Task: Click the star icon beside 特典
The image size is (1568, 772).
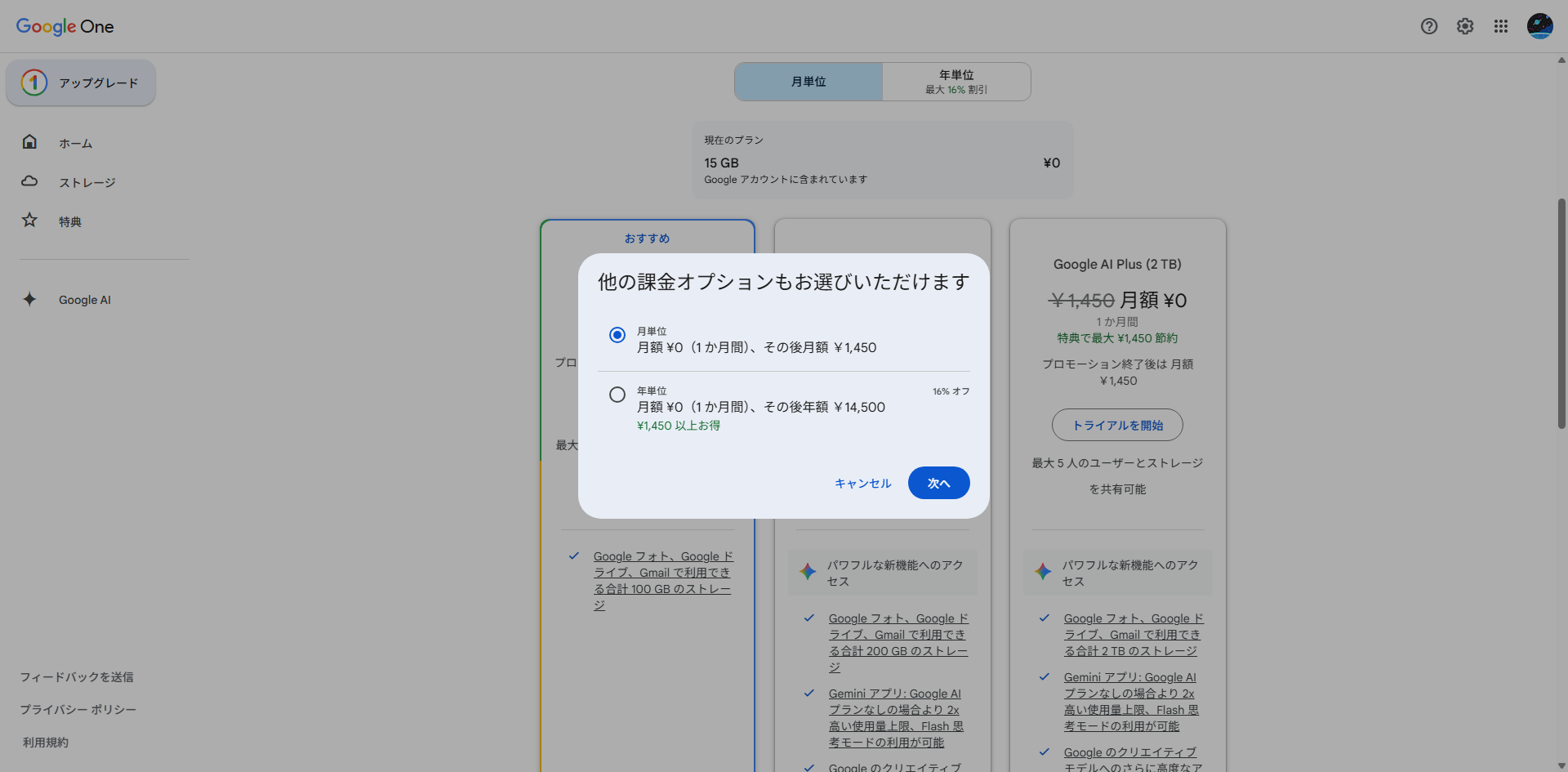Action: (29, 221)
